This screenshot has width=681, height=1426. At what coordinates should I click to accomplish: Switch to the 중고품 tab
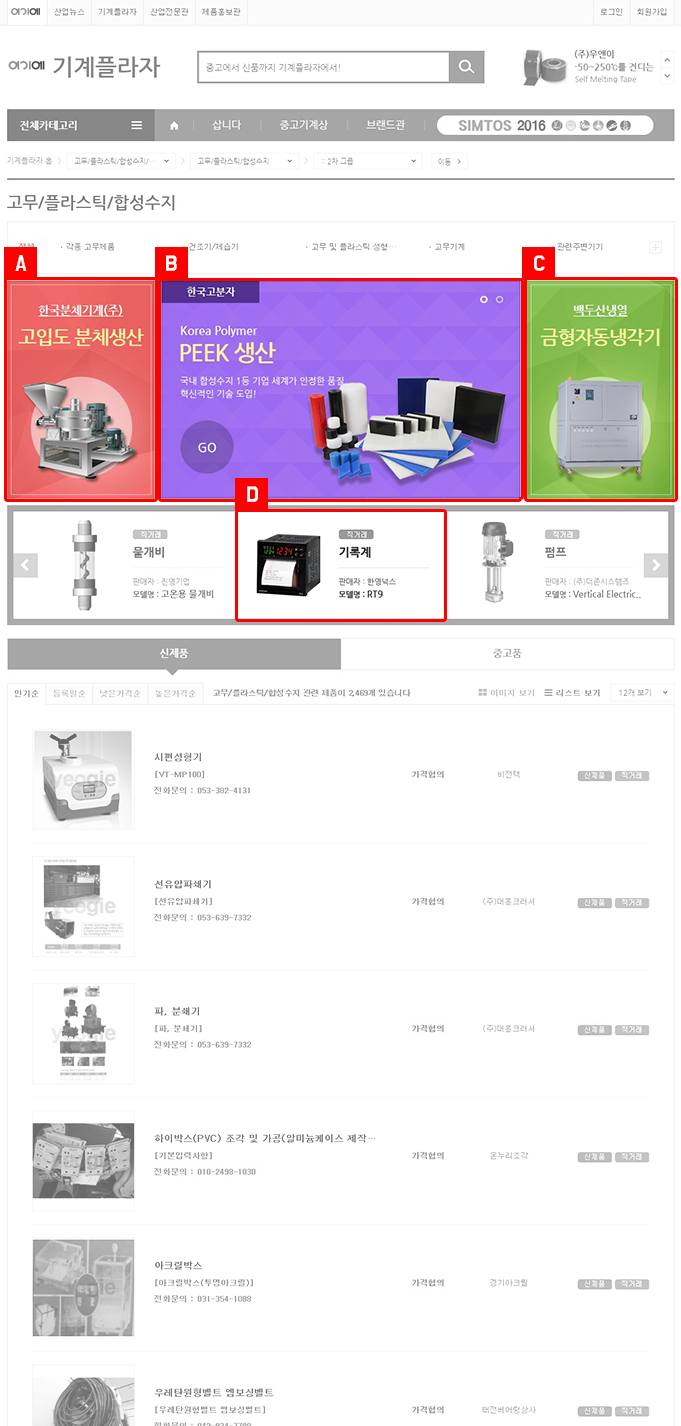pyautogui.click(x=507, y=653)
